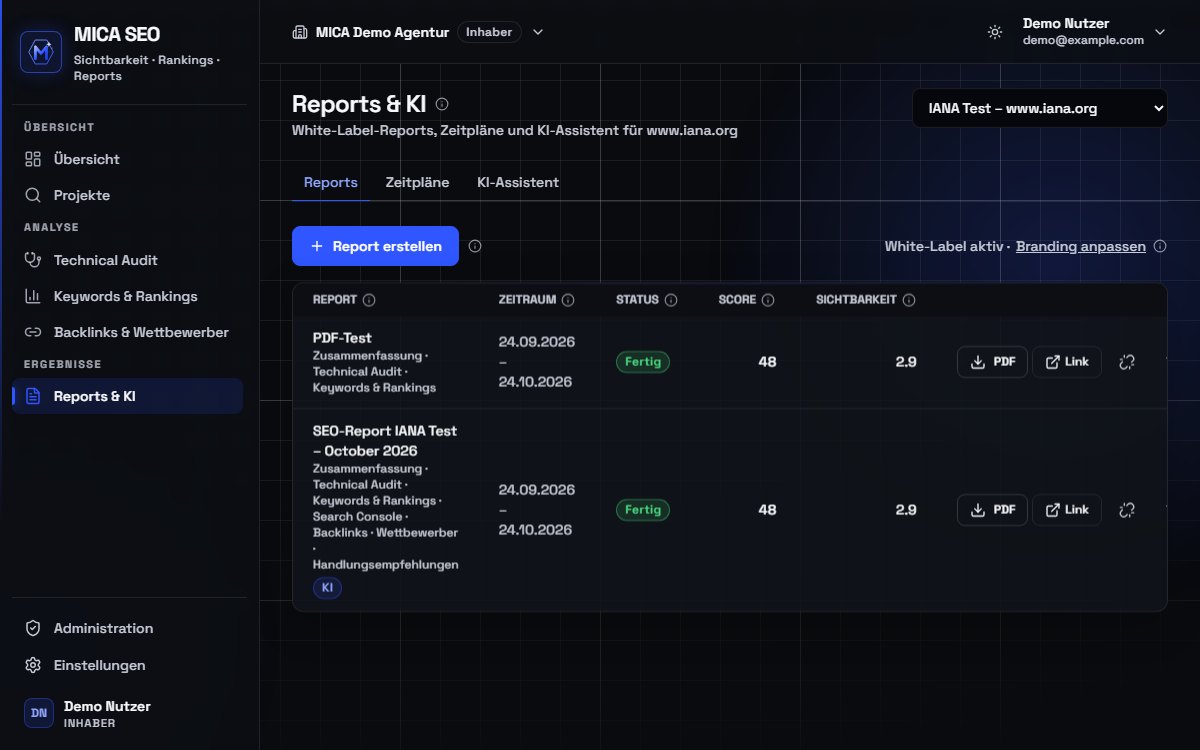Open Technical Audit section
This screenshot has width=1200, height=750.
127,260
